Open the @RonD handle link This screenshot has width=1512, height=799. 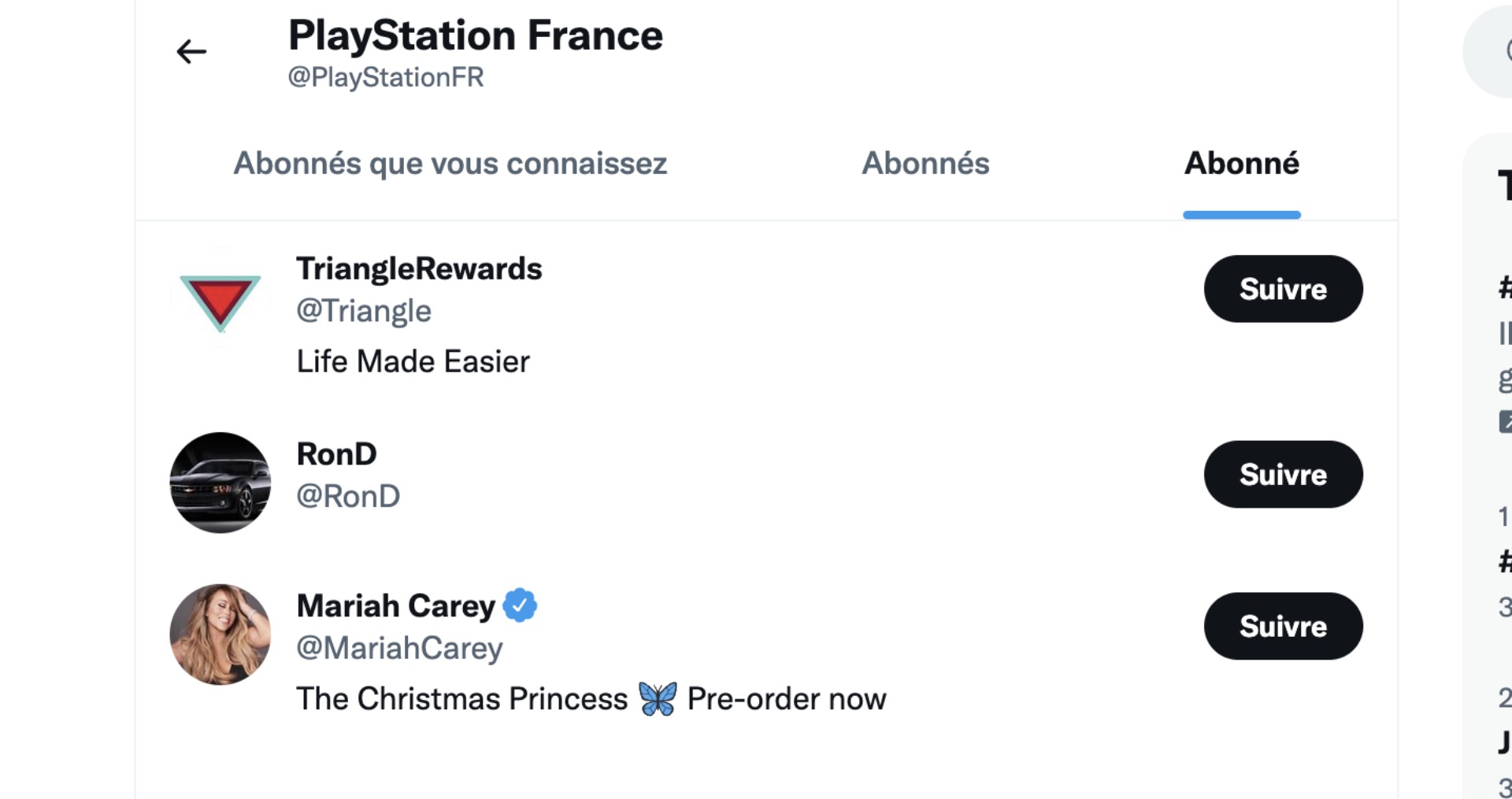349,497
